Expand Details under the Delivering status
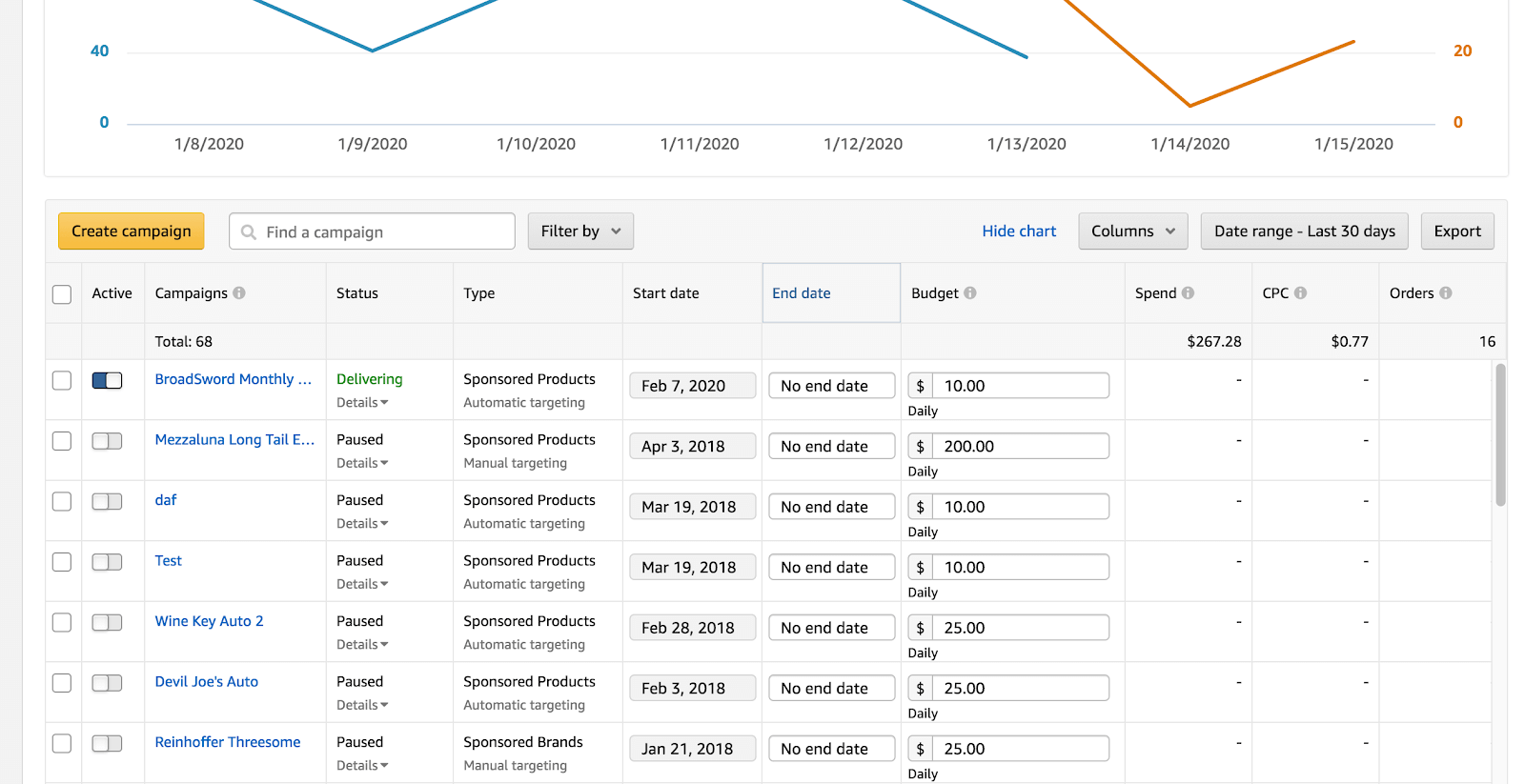 [x=362, y=403]
